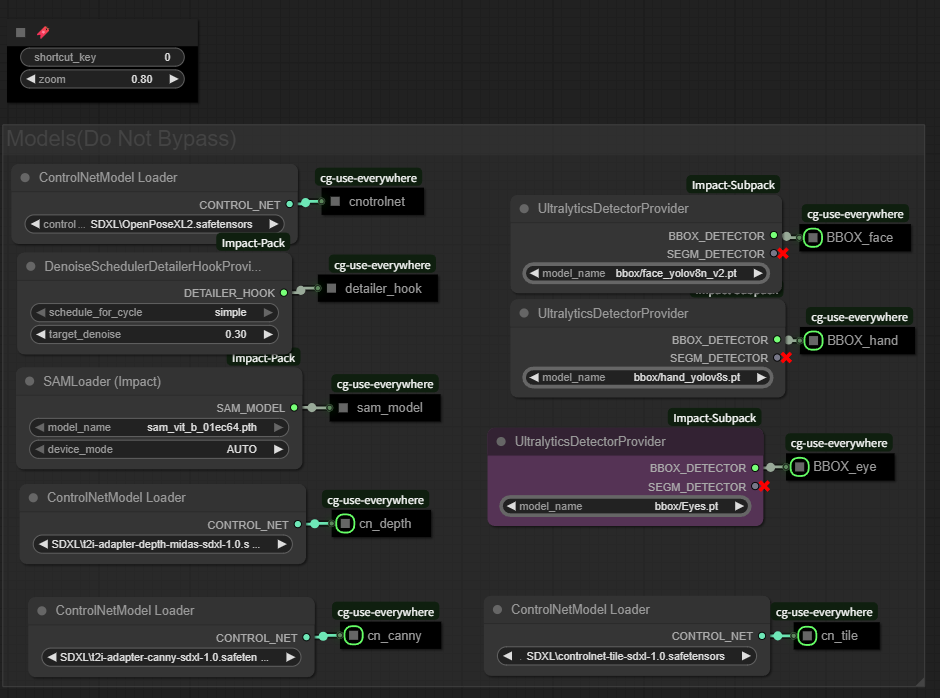This screenshot has width=940, height=698.
Task: Open the t2i-adapter-canny model selector
Action: (x=171, y=657)
